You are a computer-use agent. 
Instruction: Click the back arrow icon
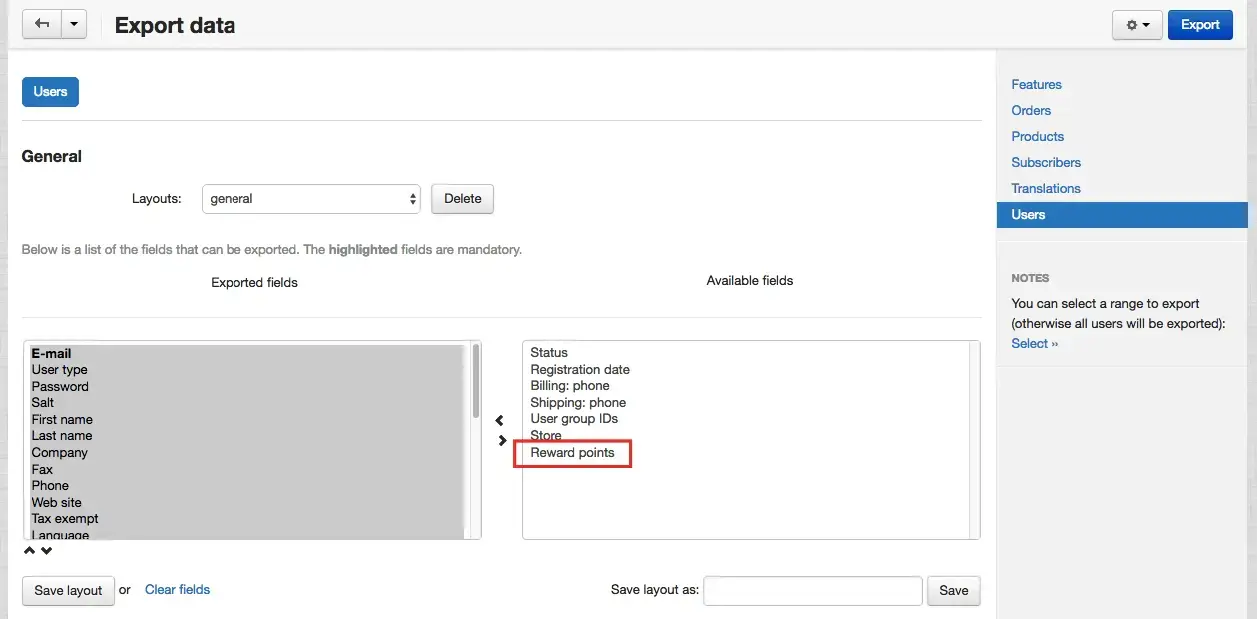tap(41, 24)
